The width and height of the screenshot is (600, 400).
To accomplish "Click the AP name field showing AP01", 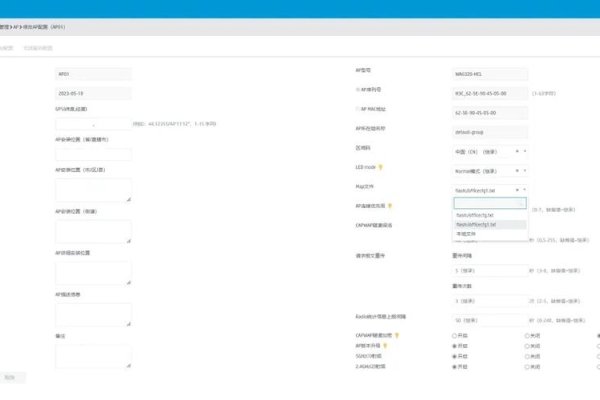I will tap(93, 74).
